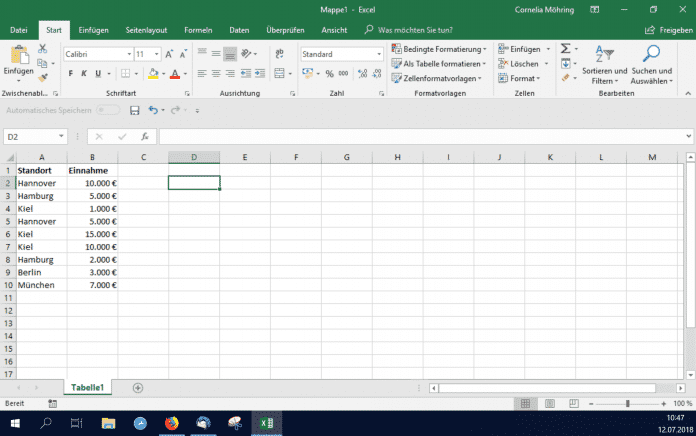The width and height of the screenshot is (696, 436).
Task: Apply italic formatting with the K button
Action: pos(84,74)
